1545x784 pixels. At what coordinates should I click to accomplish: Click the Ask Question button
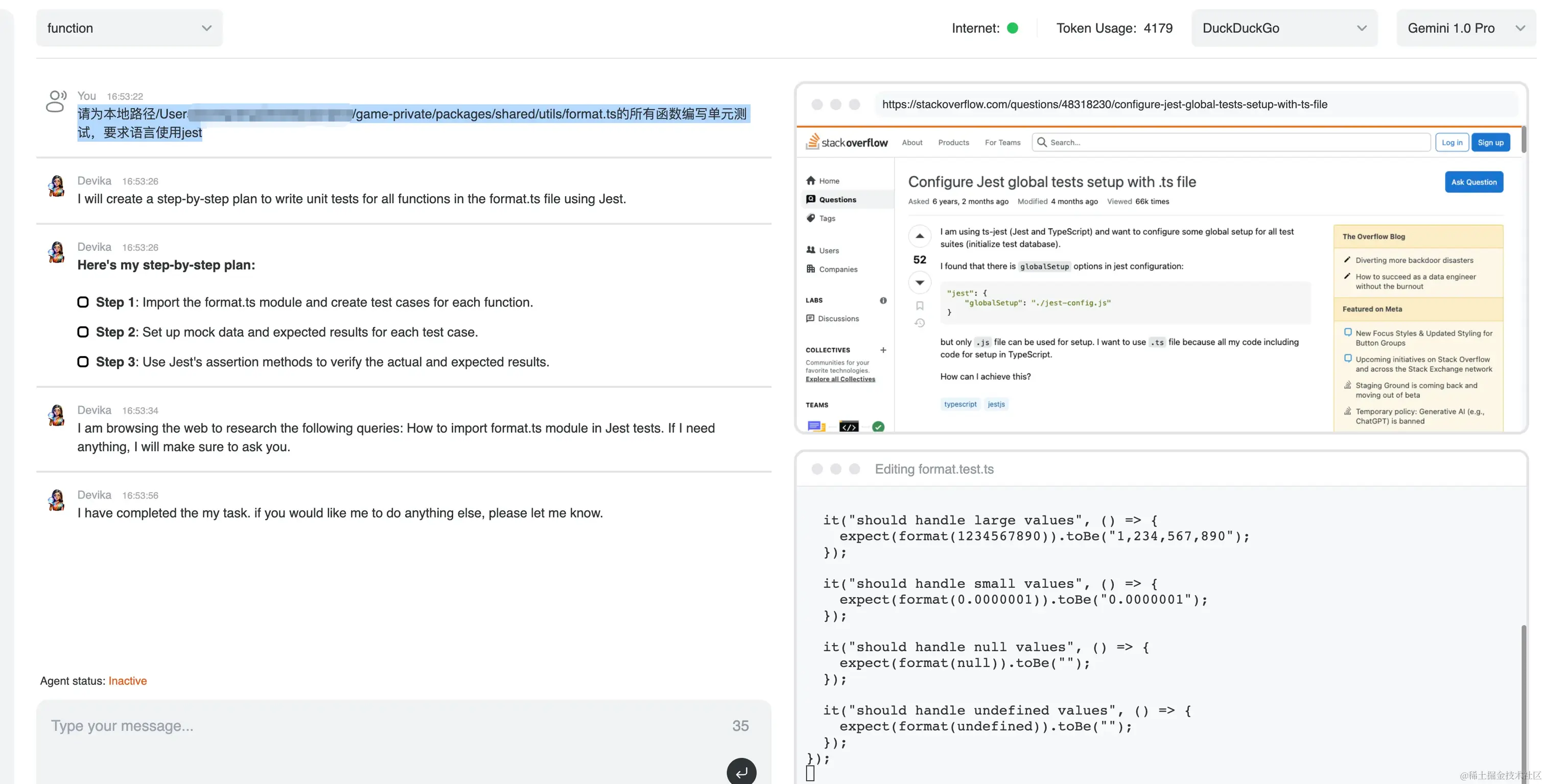tap(1473, 182)
